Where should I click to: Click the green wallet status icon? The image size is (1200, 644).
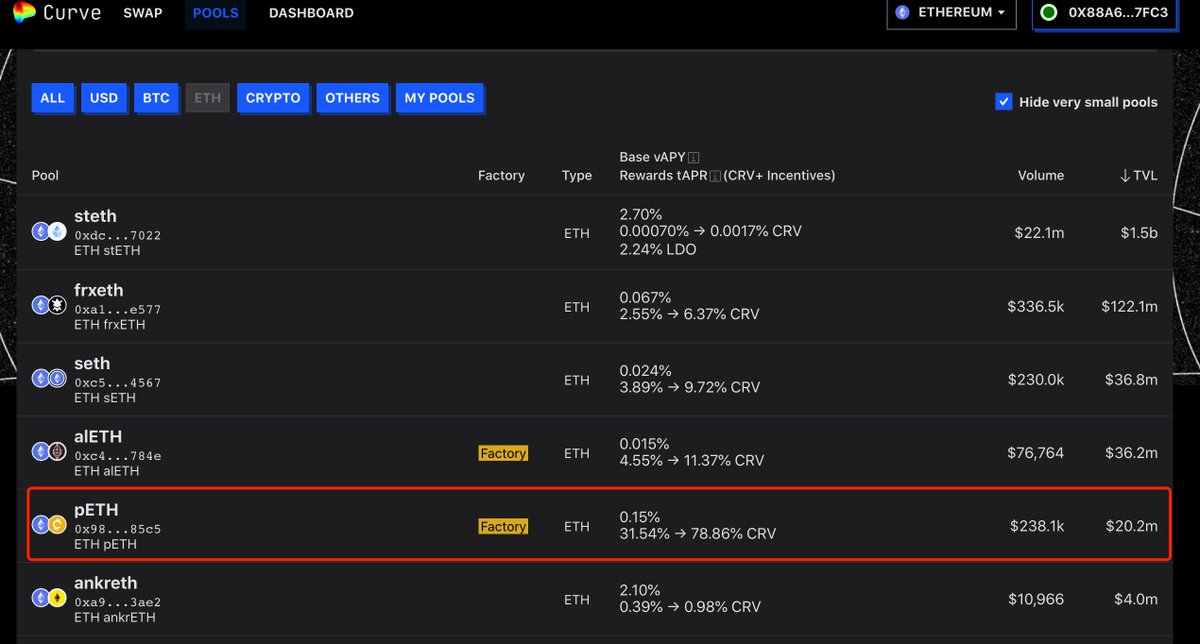coord(1049,13)
